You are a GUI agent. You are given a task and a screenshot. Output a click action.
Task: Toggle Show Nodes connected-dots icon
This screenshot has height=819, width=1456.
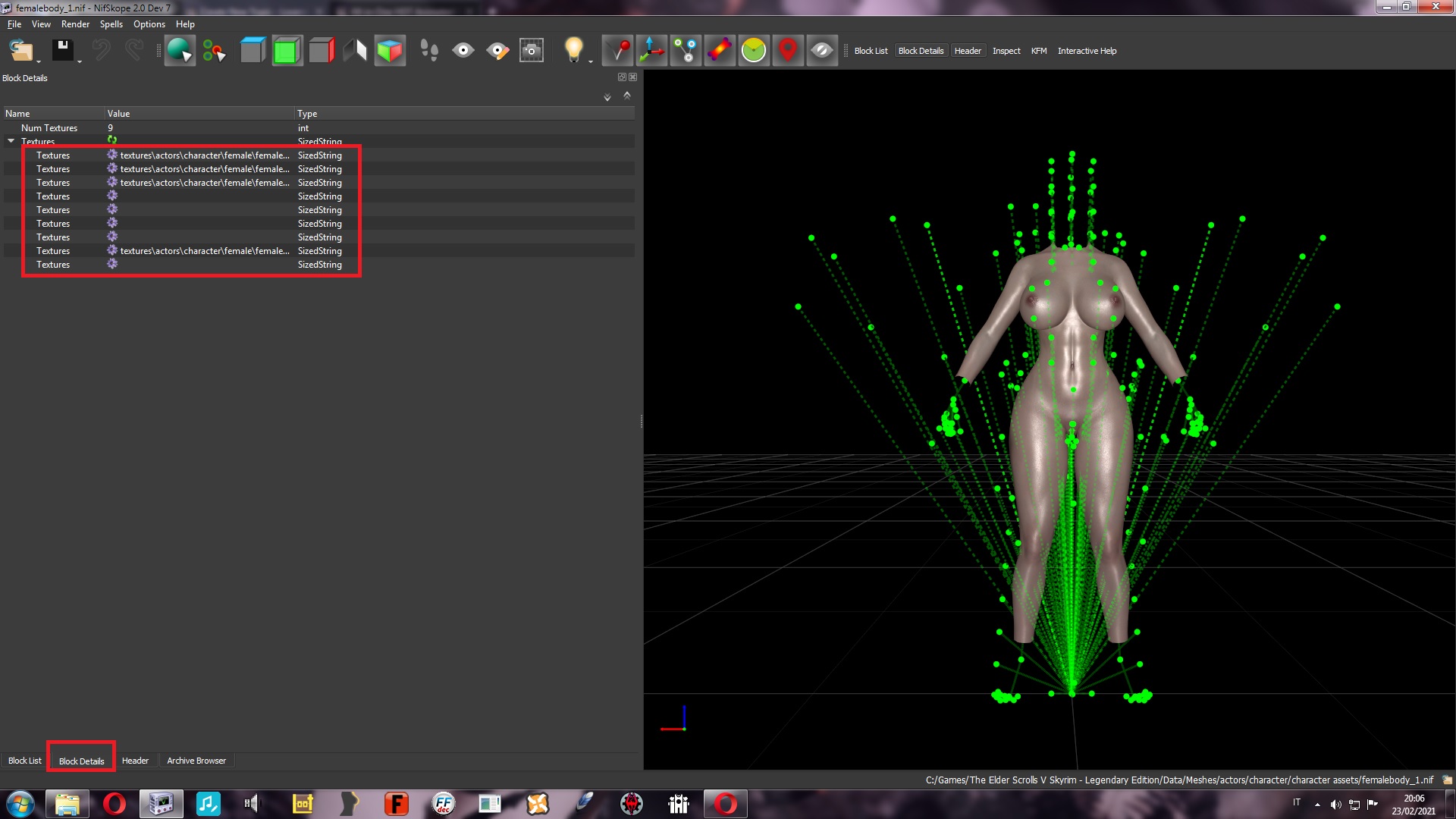pos(686,51)
